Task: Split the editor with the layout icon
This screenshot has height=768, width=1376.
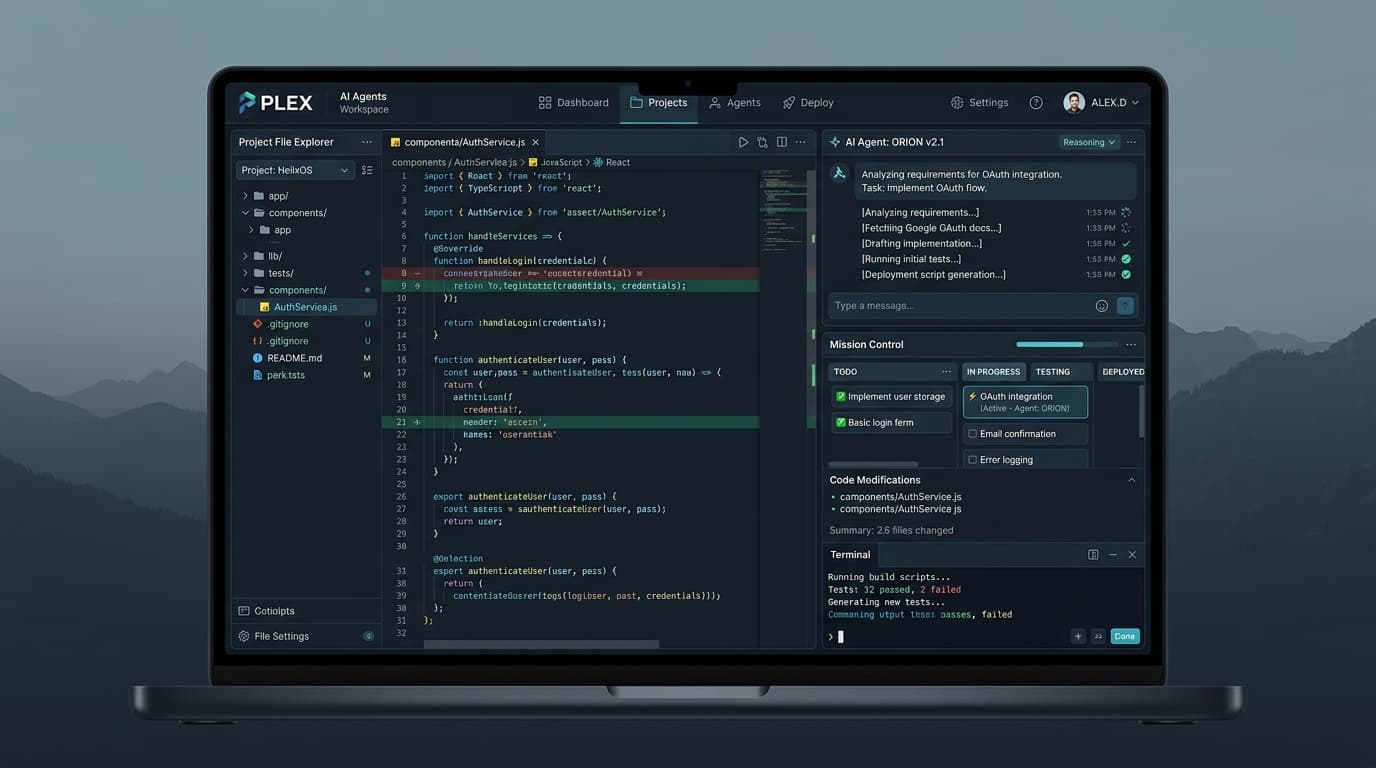Action: (782, 142)
